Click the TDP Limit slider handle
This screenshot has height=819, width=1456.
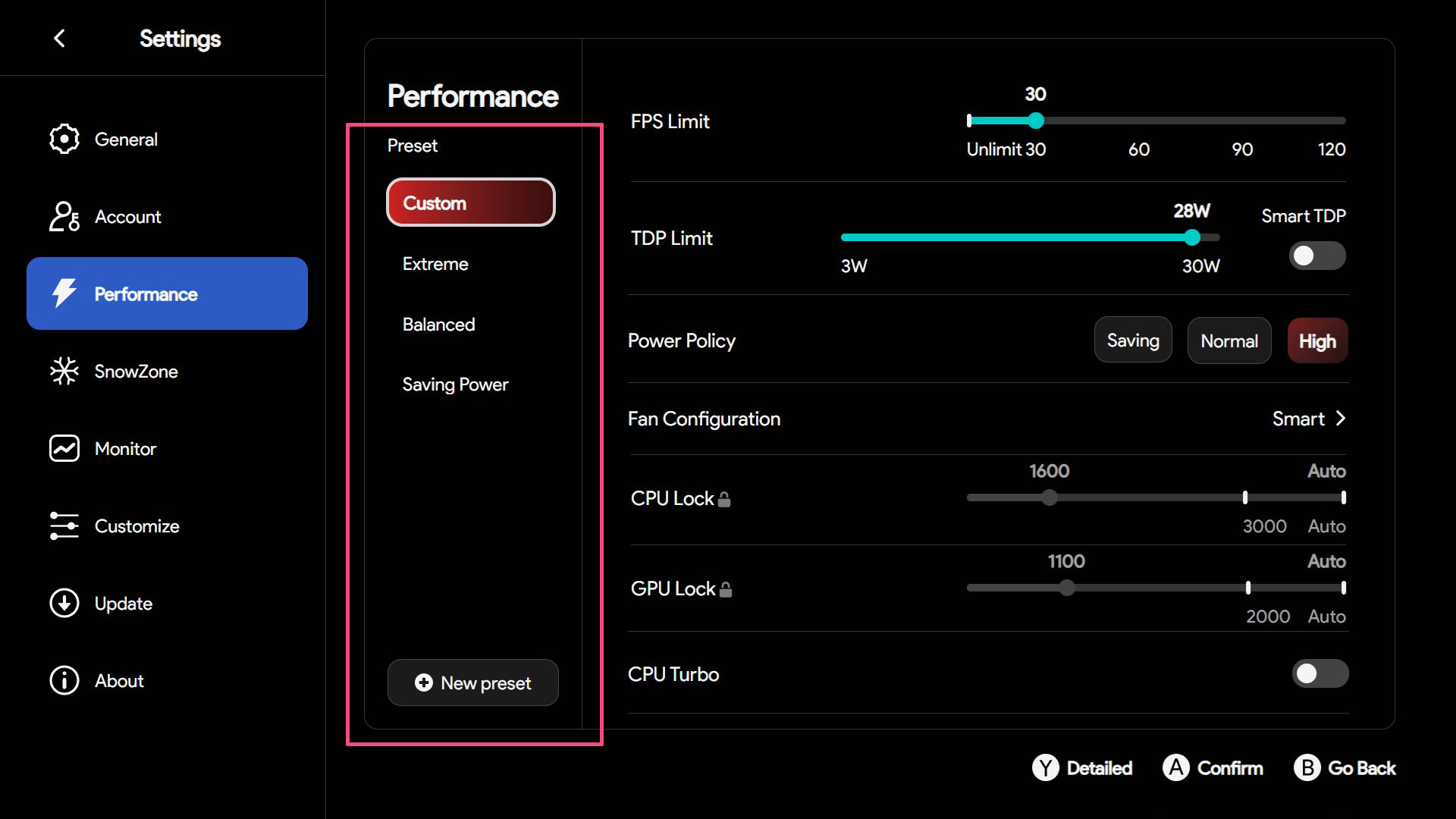[1192, 237]
